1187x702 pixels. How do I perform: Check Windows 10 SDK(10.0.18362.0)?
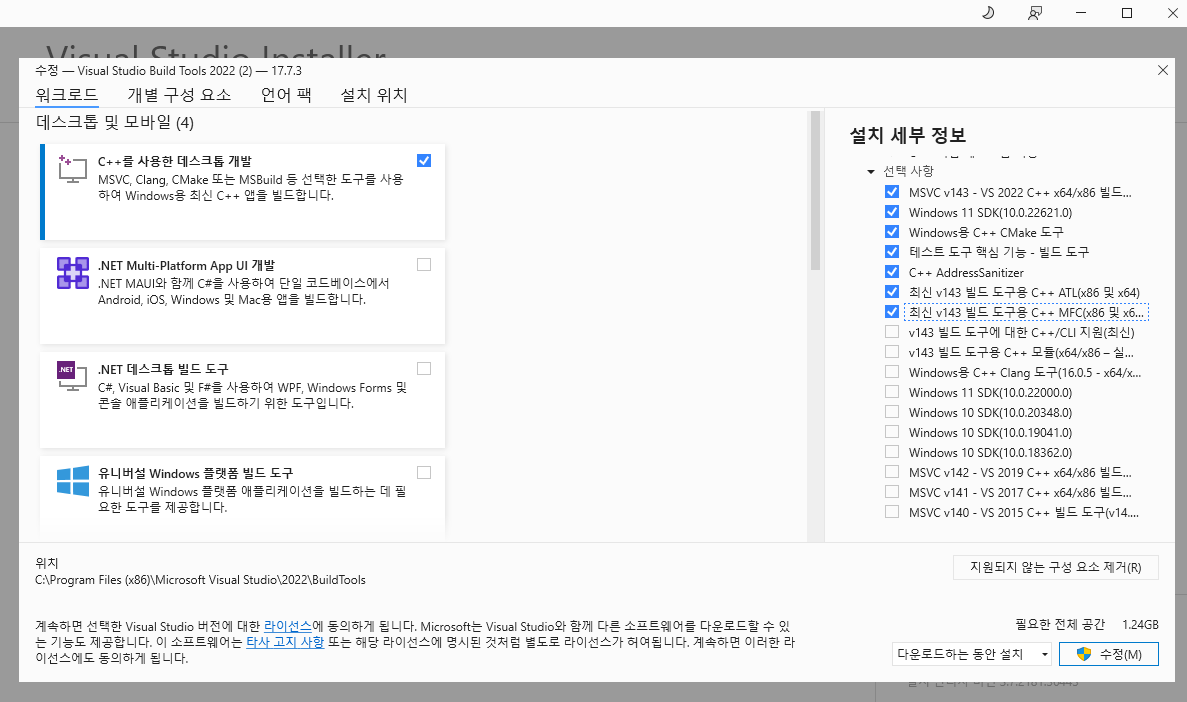point(892,452)
